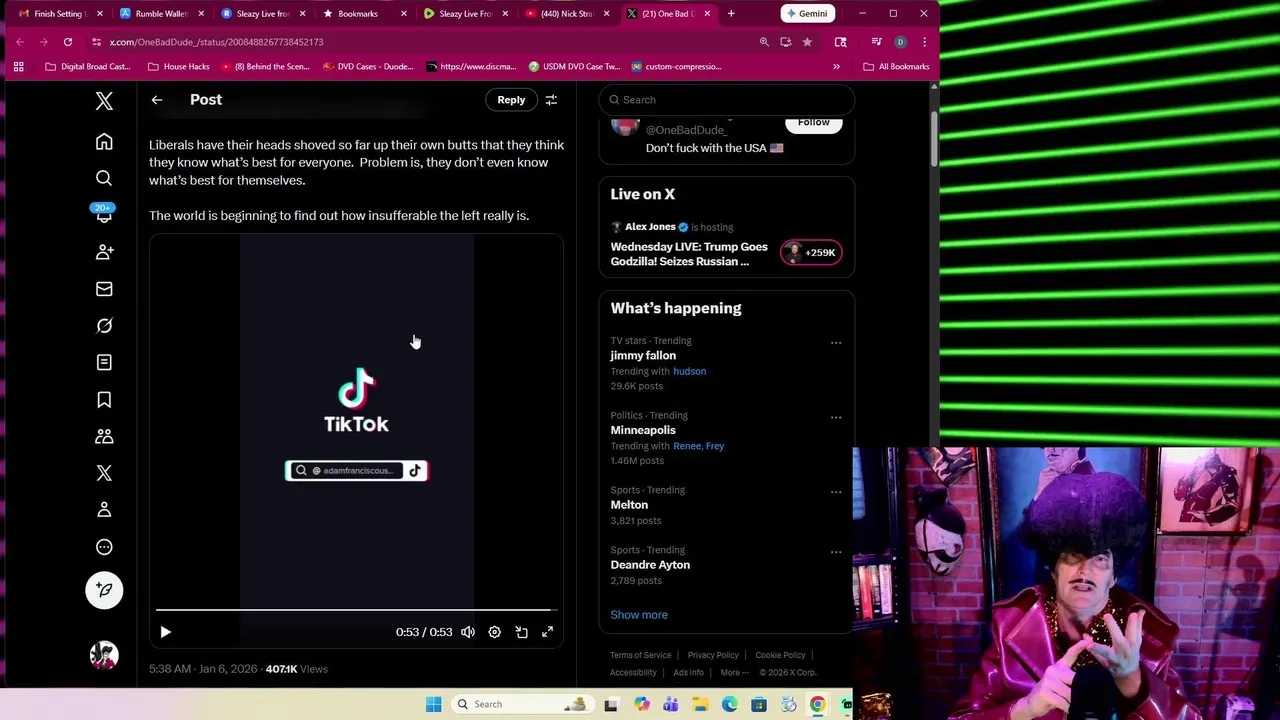Open Microsoft Edge from taskbar

coord(730,704)
